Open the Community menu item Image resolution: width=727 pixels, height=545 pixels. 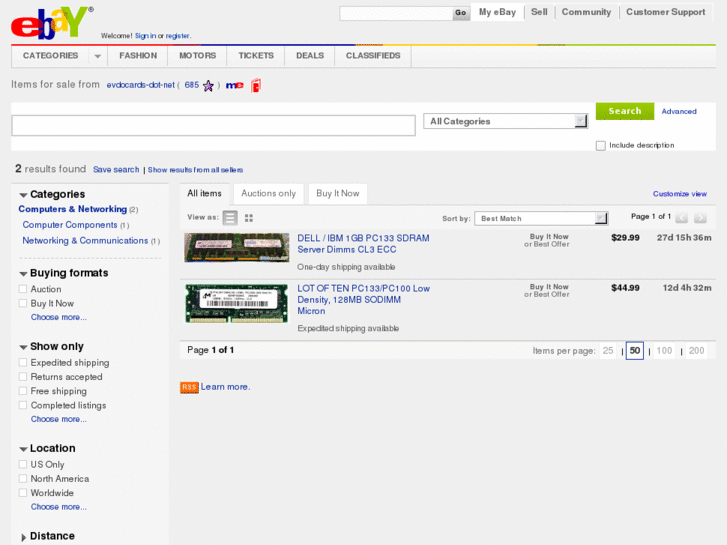point(586,12)
